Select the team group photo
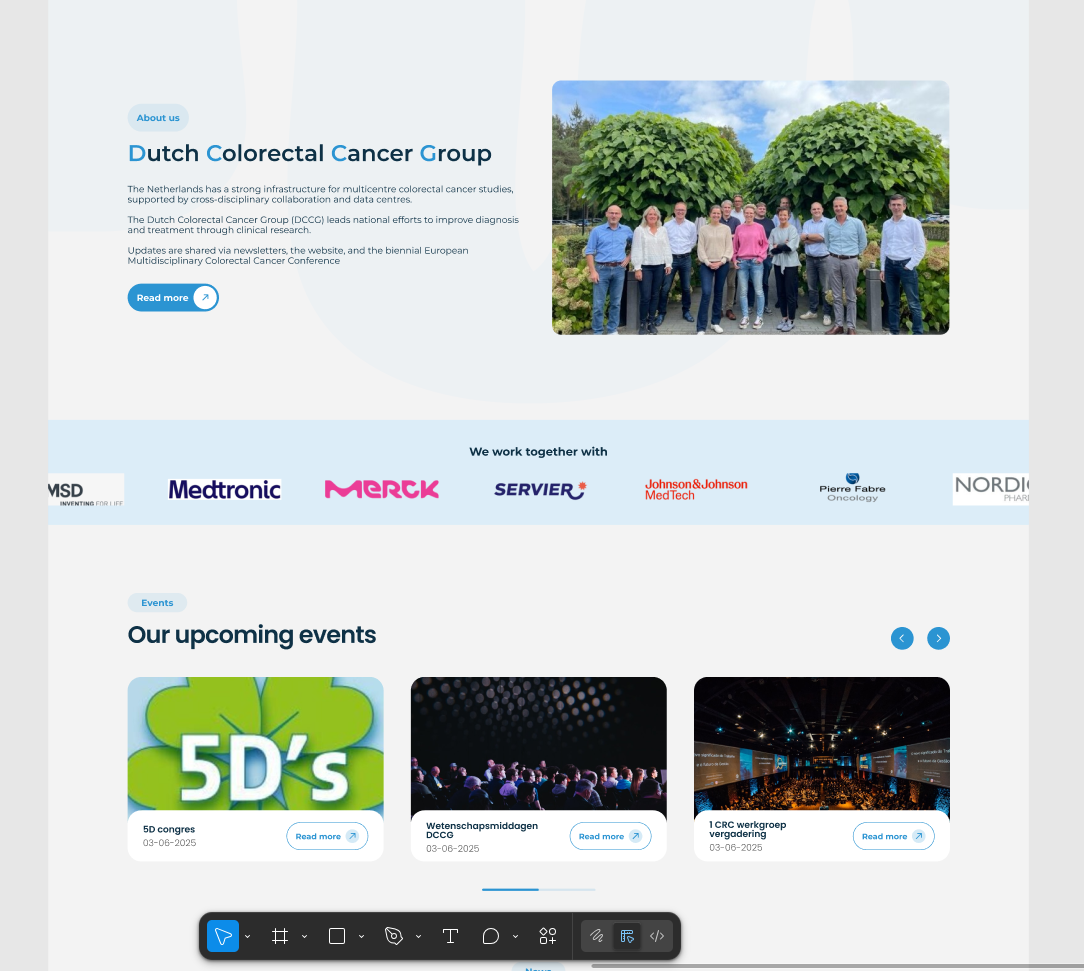 coord(750,207)
